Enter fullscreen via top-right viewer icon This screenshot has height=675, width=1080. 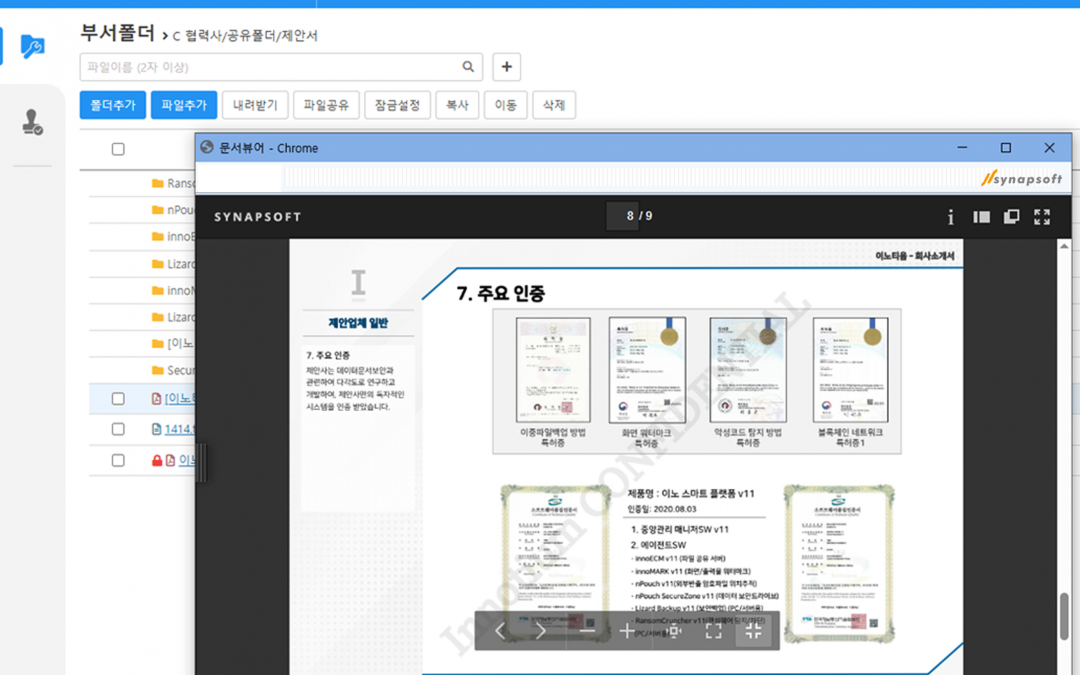click(x=1042, y=217)
